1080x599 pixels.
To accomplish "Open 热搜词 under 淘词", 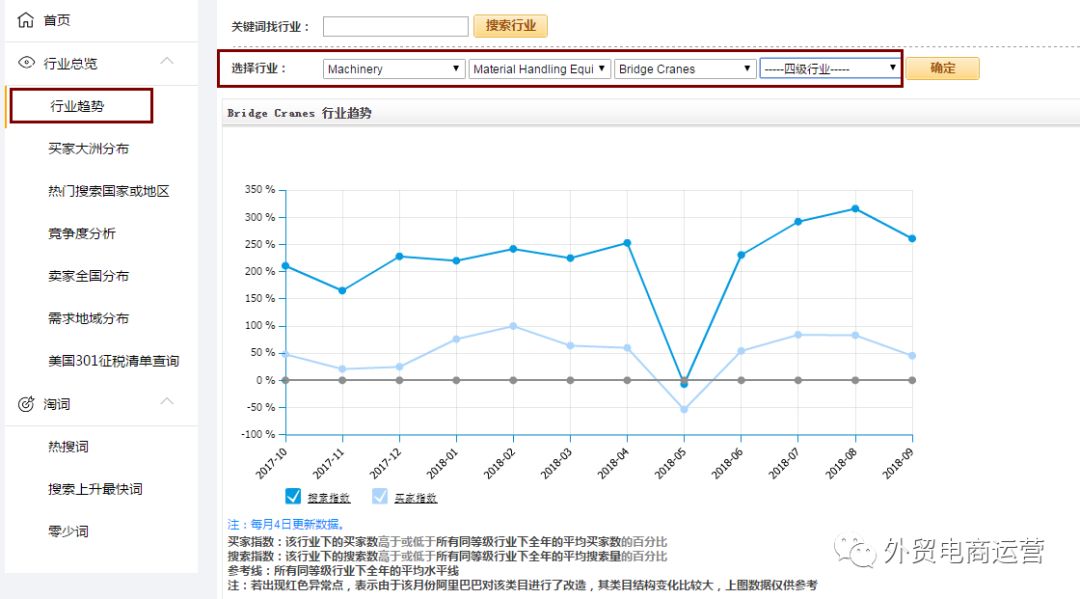I will coord(68,447).
